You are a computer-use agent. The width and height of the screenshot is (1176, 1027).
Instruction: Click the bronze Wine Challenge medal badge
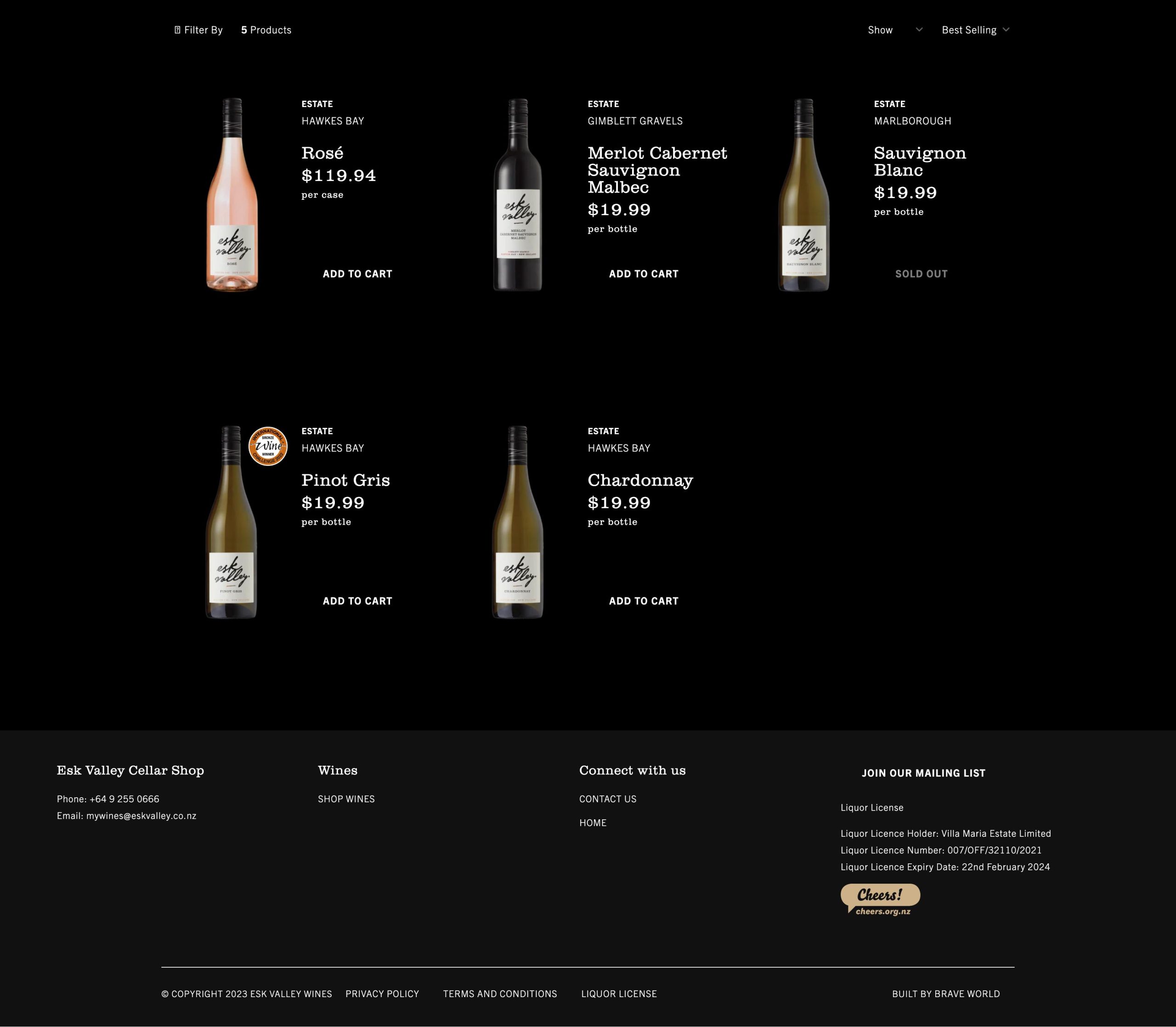pos(268,447)
